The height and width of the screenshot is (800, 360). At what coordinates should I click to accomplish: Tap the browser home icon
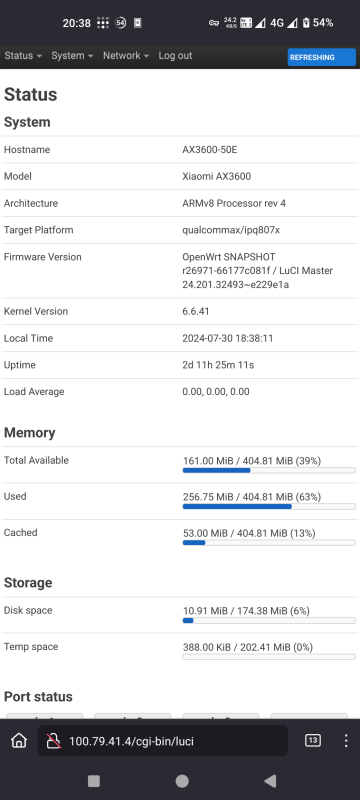click(x=19, y=740)
